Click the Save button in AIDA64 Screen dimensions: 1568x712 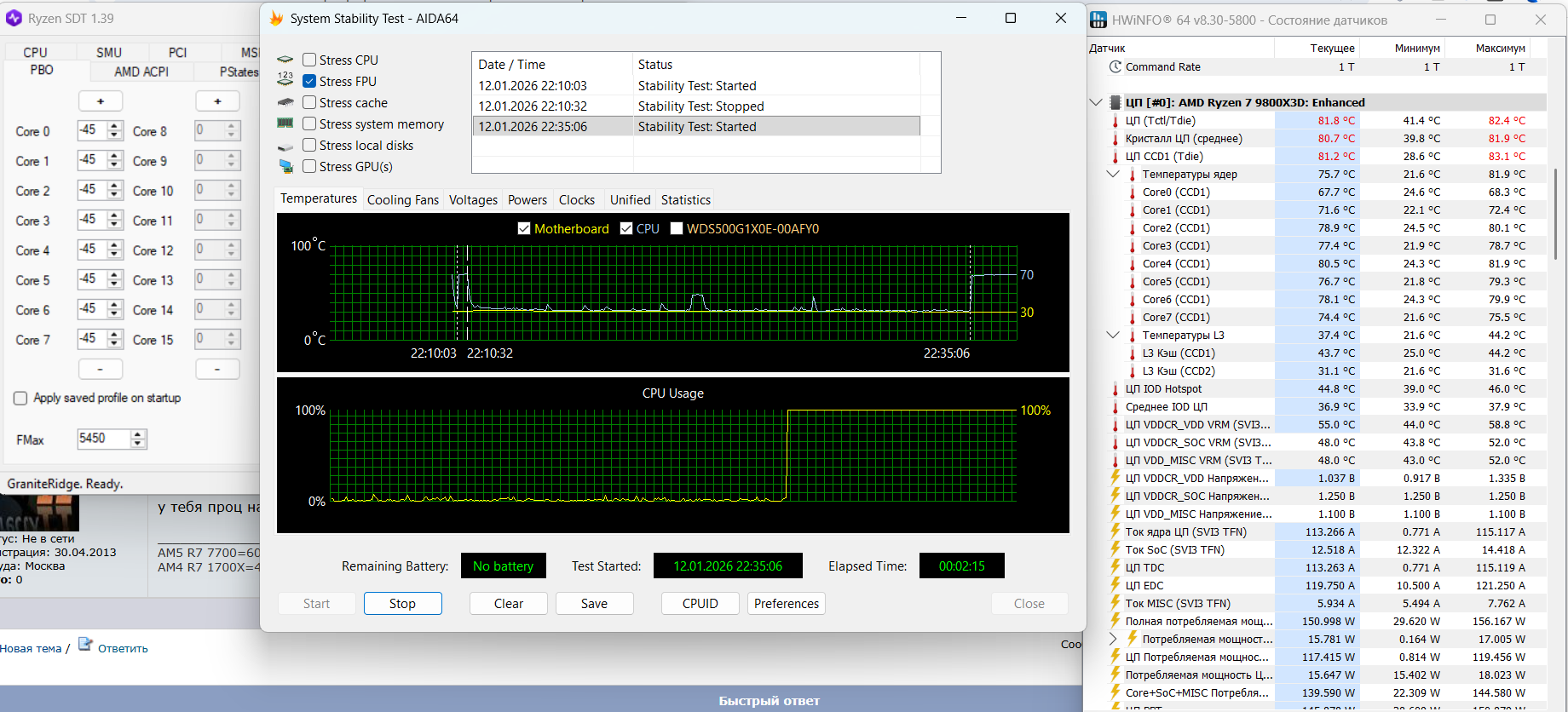[x=594, y=603]
